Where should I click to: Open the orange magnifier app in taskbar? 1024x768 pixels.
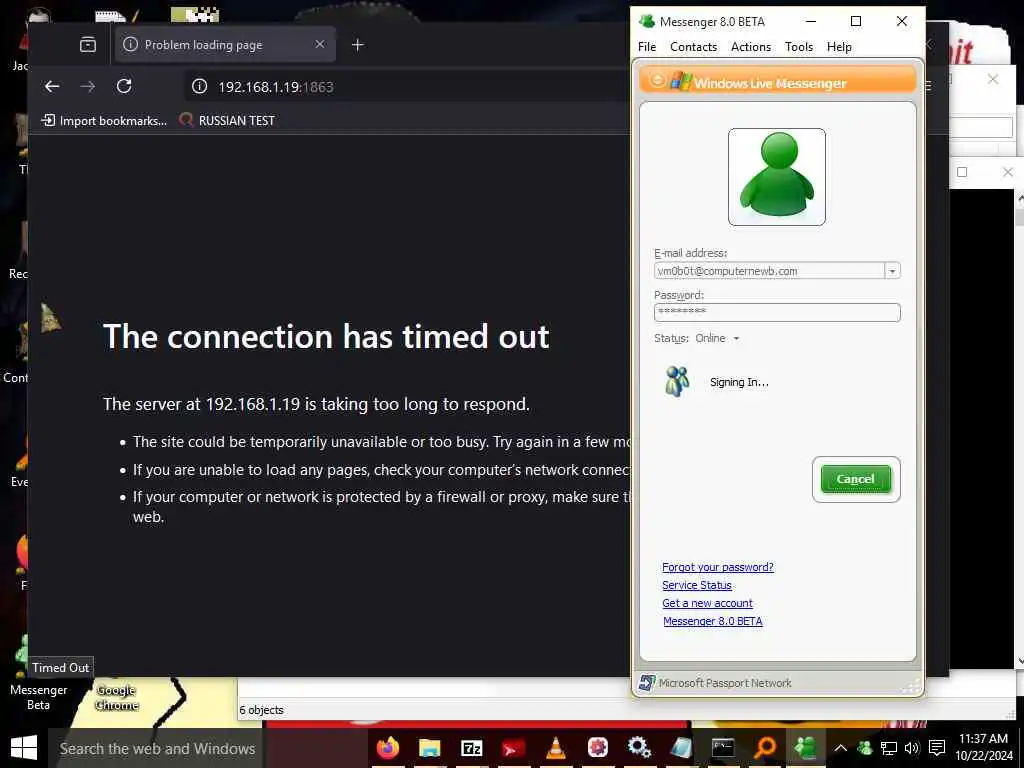(765, 747)
